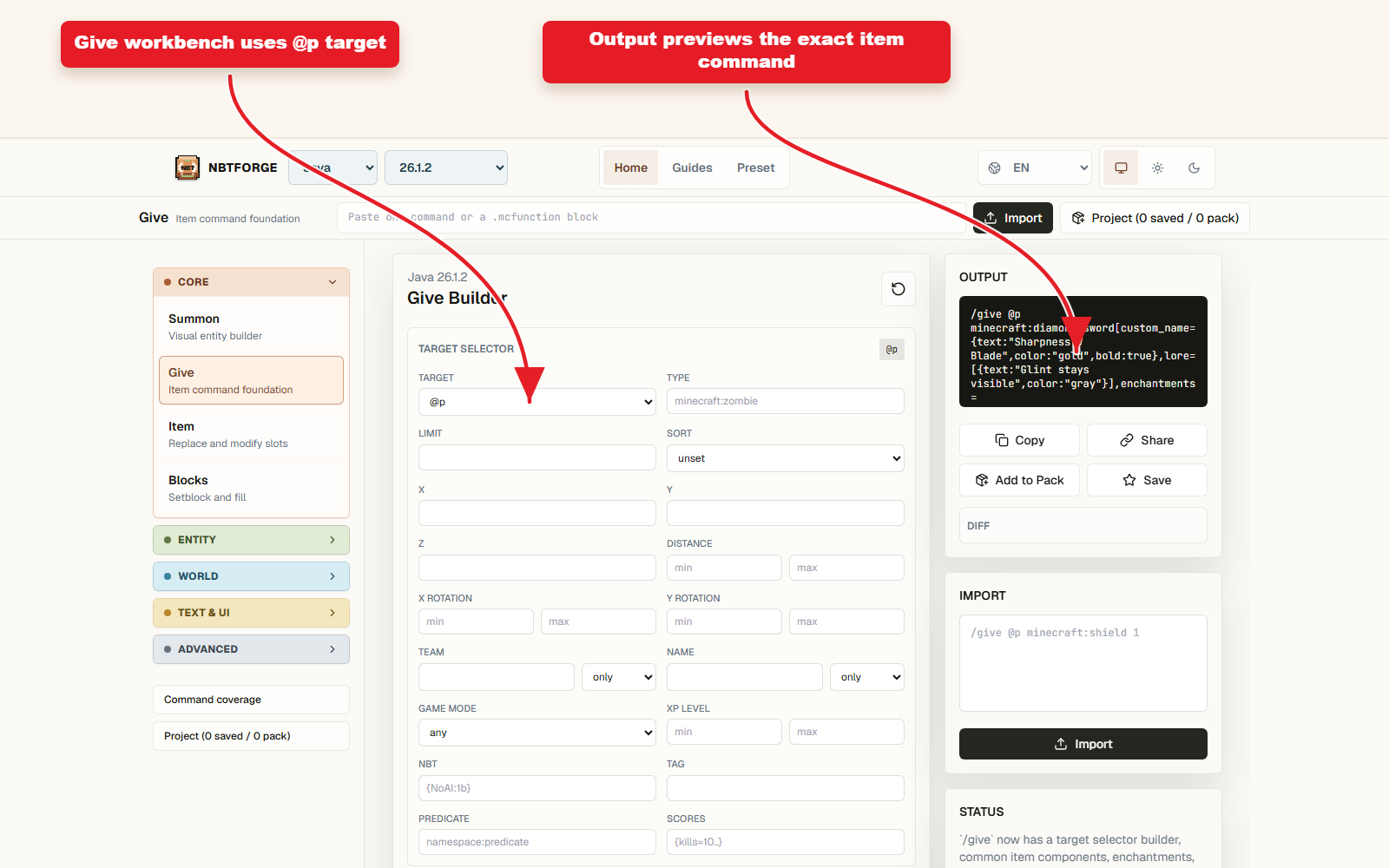Expand the ENTITY section
1389x868 pixels.
point(251,540)
